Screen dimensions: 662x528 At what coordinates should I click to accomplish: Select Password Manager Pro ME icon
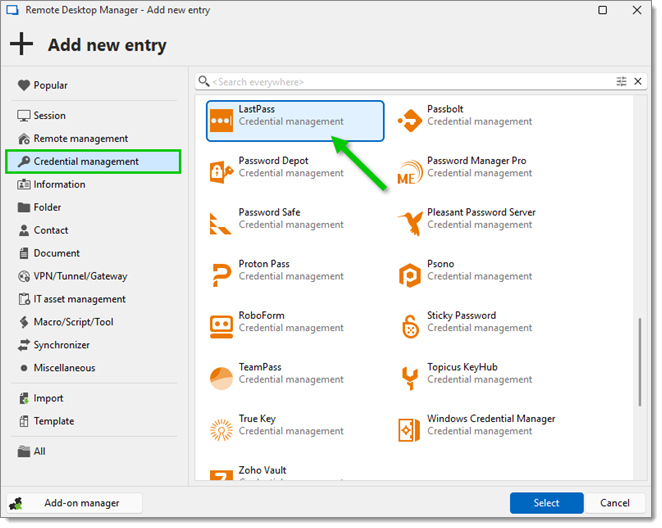tap(410, 173)
